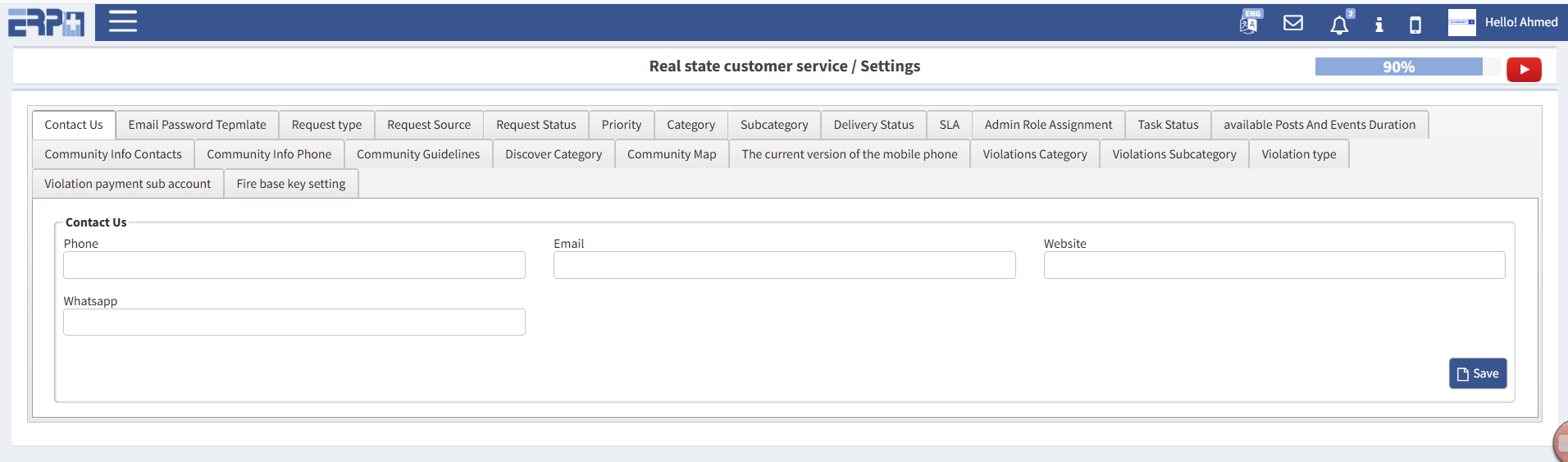Image resolution: width=1568 pixels, height=462 pixels.
Task: Click the ERP logo in the header
Action: coord(47,22)
